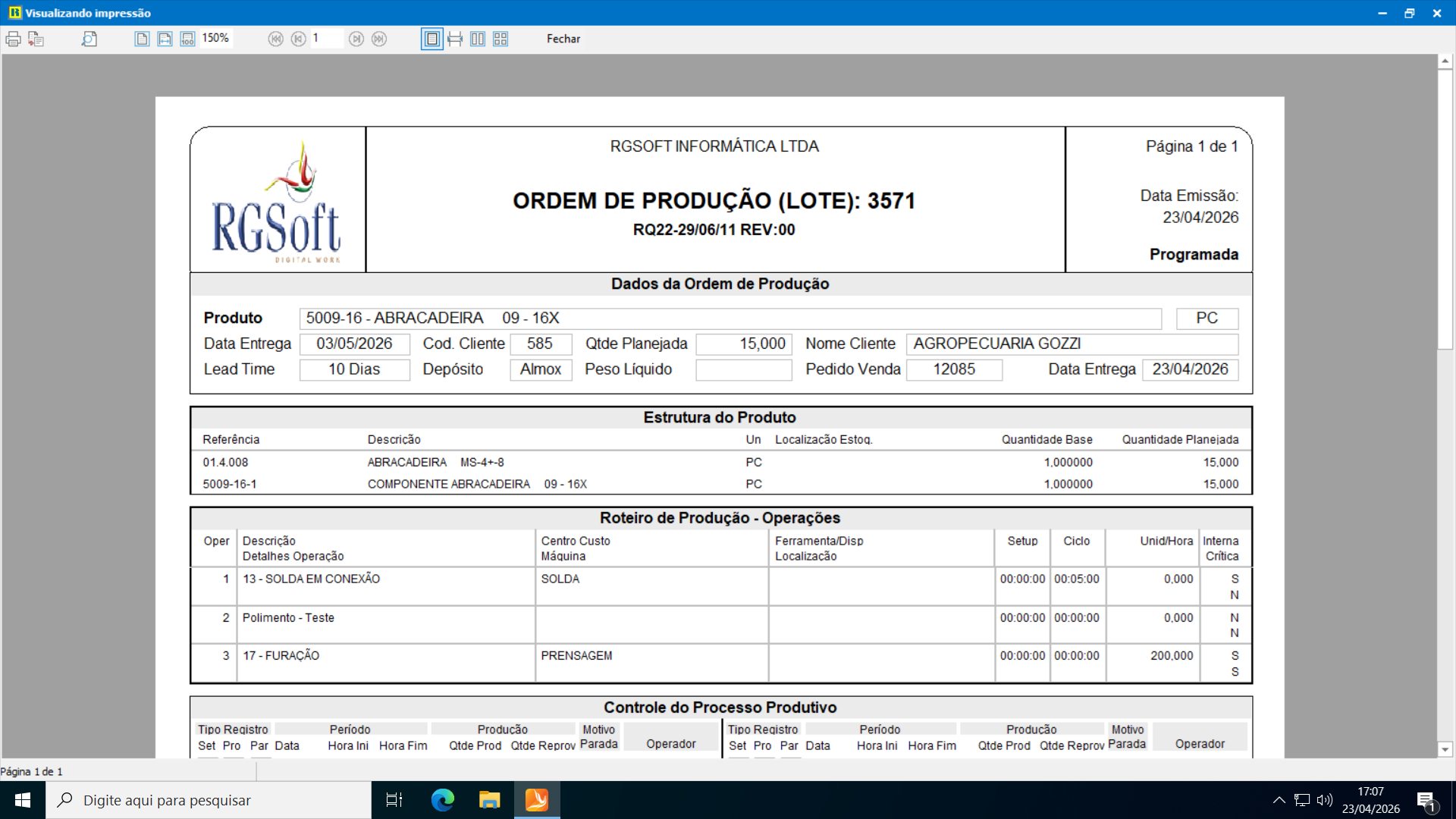Set zoom to 100% icon
Viewport: 1456px width, 819px height.
(187, 39)
